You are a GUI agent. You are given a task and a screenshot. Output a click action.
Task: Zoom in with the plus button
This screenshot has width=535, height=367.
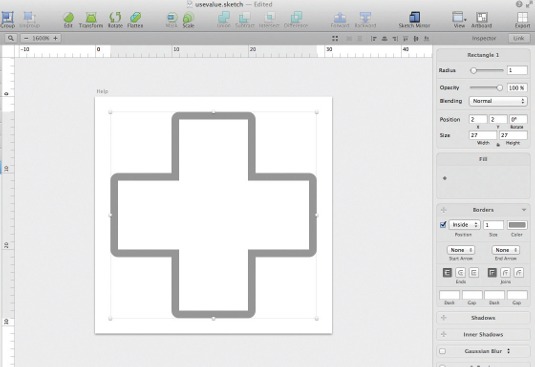[55, 38]
